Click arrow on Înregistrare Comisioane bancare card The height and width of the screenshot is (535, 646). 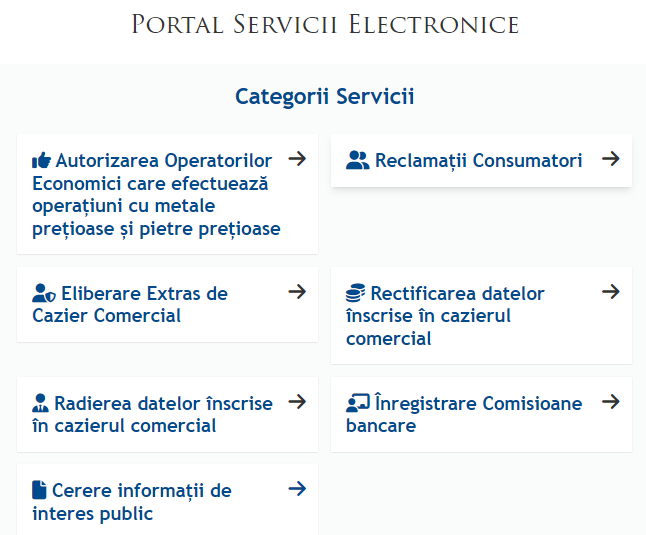pyautogui.click(x=611, y=402)
